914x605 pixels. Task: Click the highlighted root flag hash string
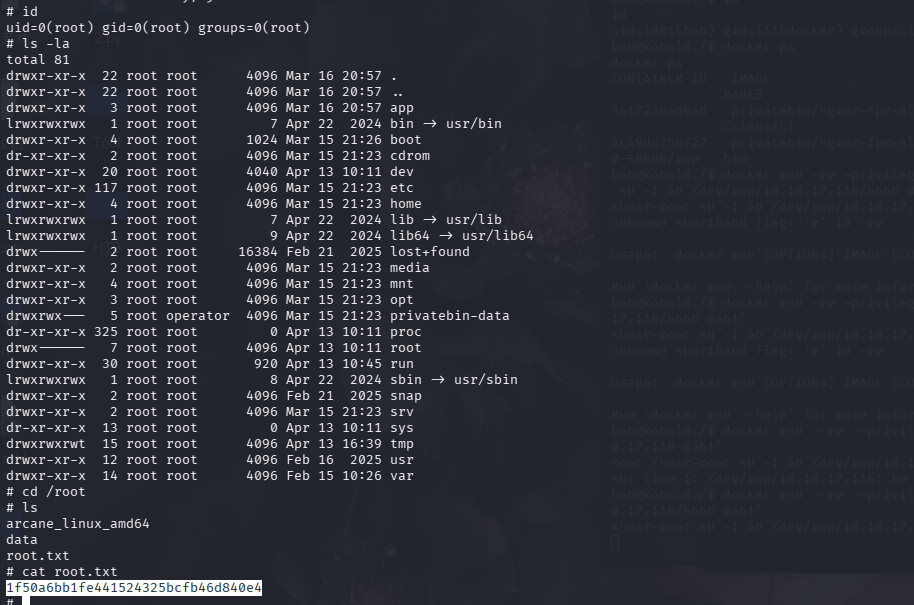(x=134, y=588)
